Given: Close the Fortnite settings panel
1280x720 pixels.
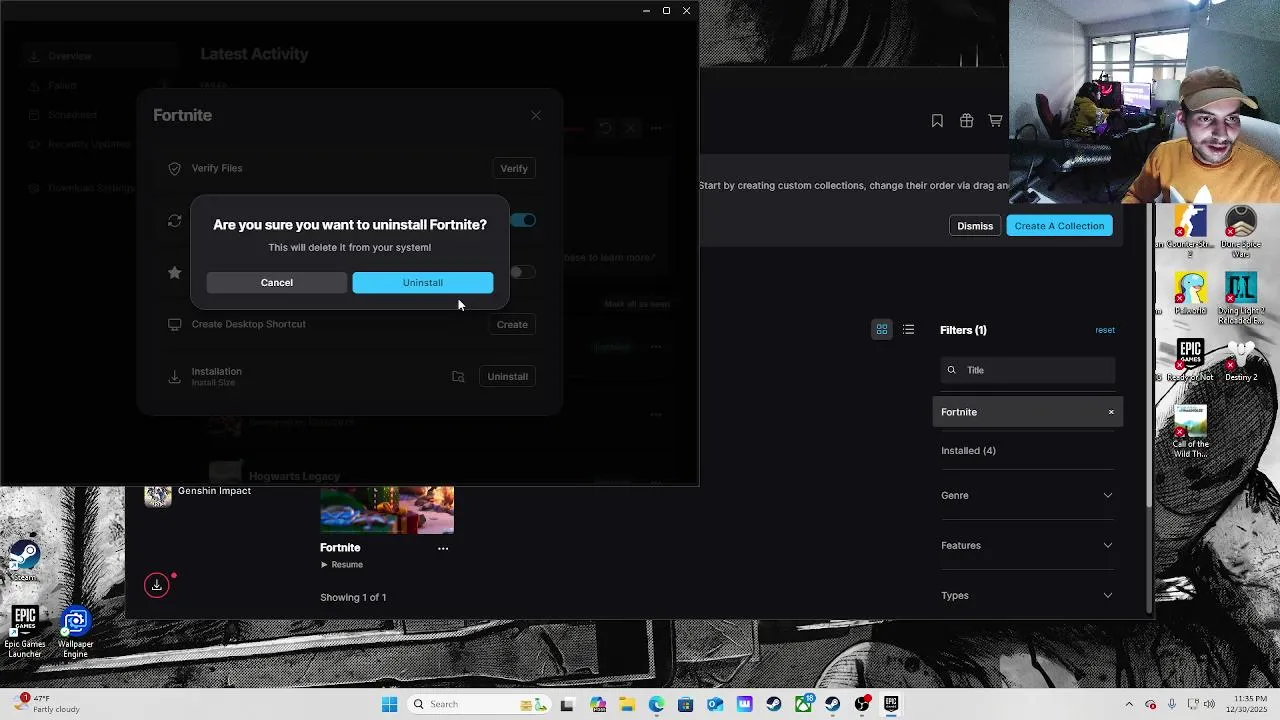Looking at the screenshot, I should (536, 116).
